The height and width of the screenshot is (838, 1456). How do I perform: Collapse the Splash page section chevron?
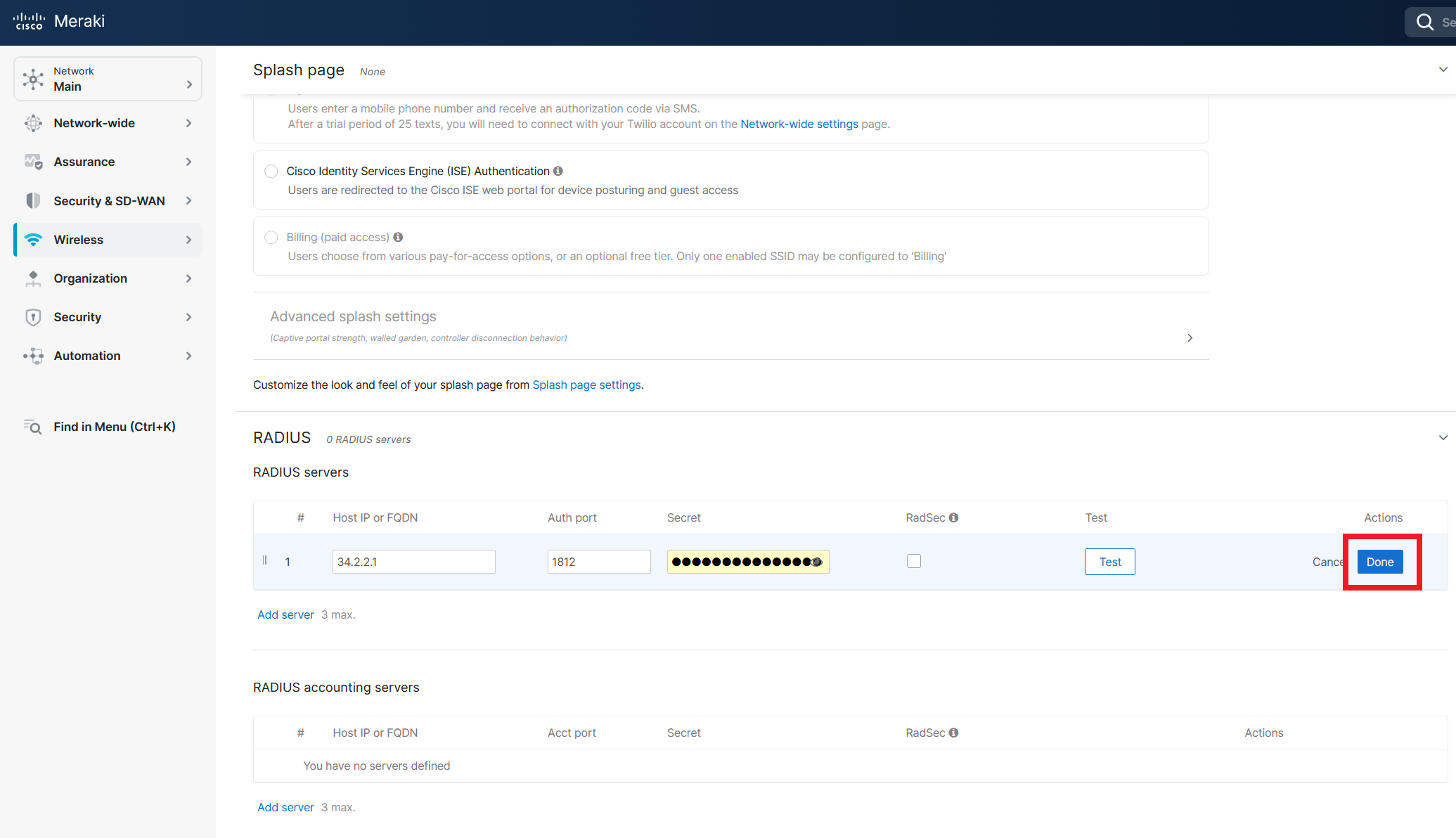tap(1443, 69)
